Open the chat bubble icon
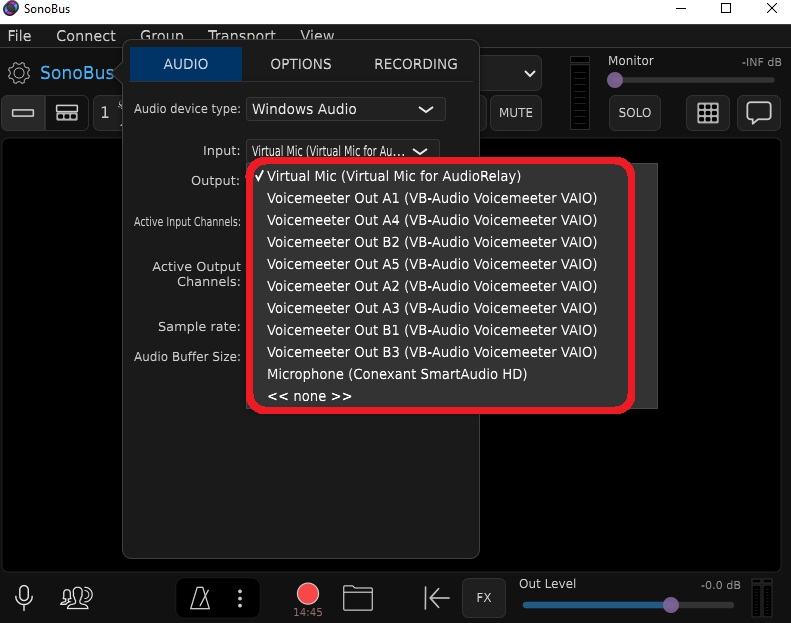The height and width of the screenshot is (623, 791). [759, 112]
